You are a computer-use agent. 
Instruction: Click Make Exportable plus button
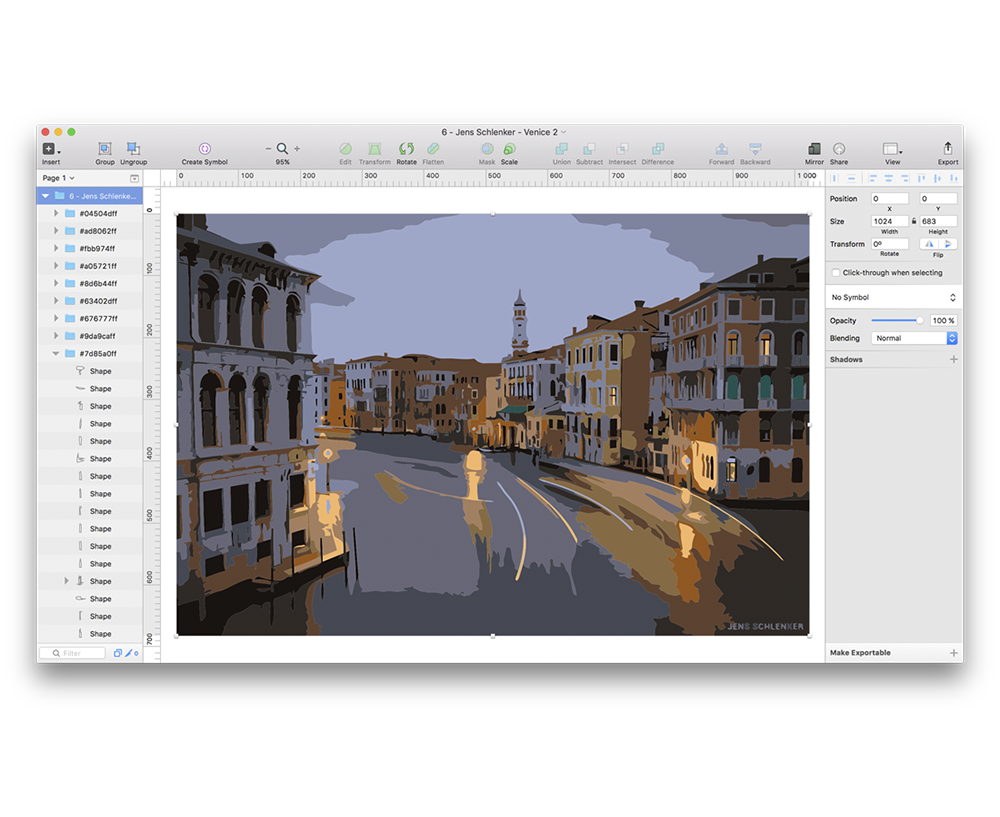[x=953, y=652]
